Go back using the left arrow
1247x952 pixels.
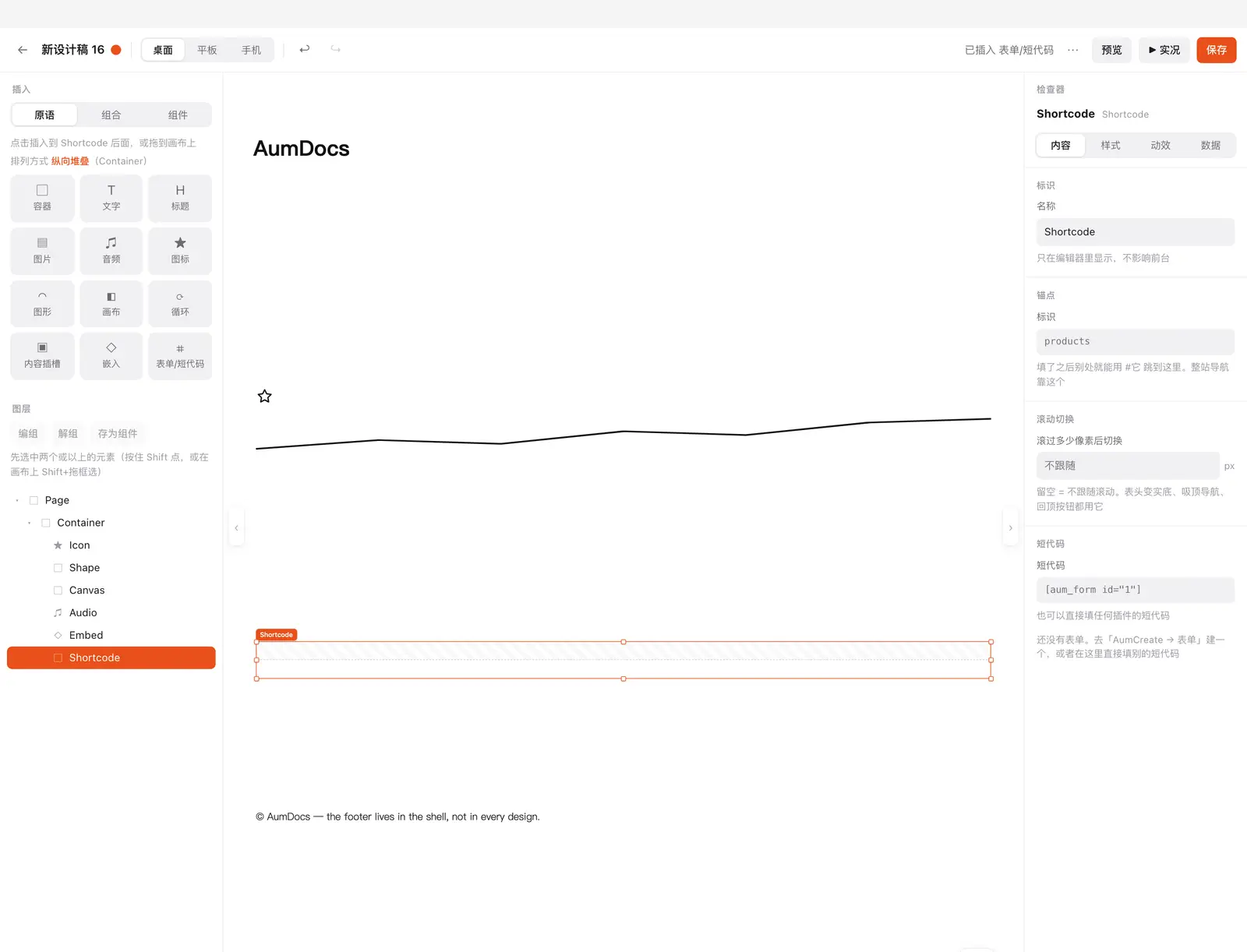23,50
